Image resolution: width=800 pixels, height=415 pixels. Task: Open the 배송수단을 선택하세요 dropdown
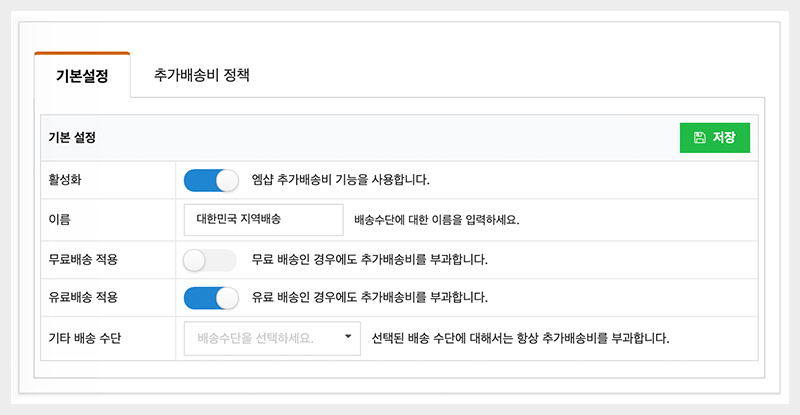(260, 338)
